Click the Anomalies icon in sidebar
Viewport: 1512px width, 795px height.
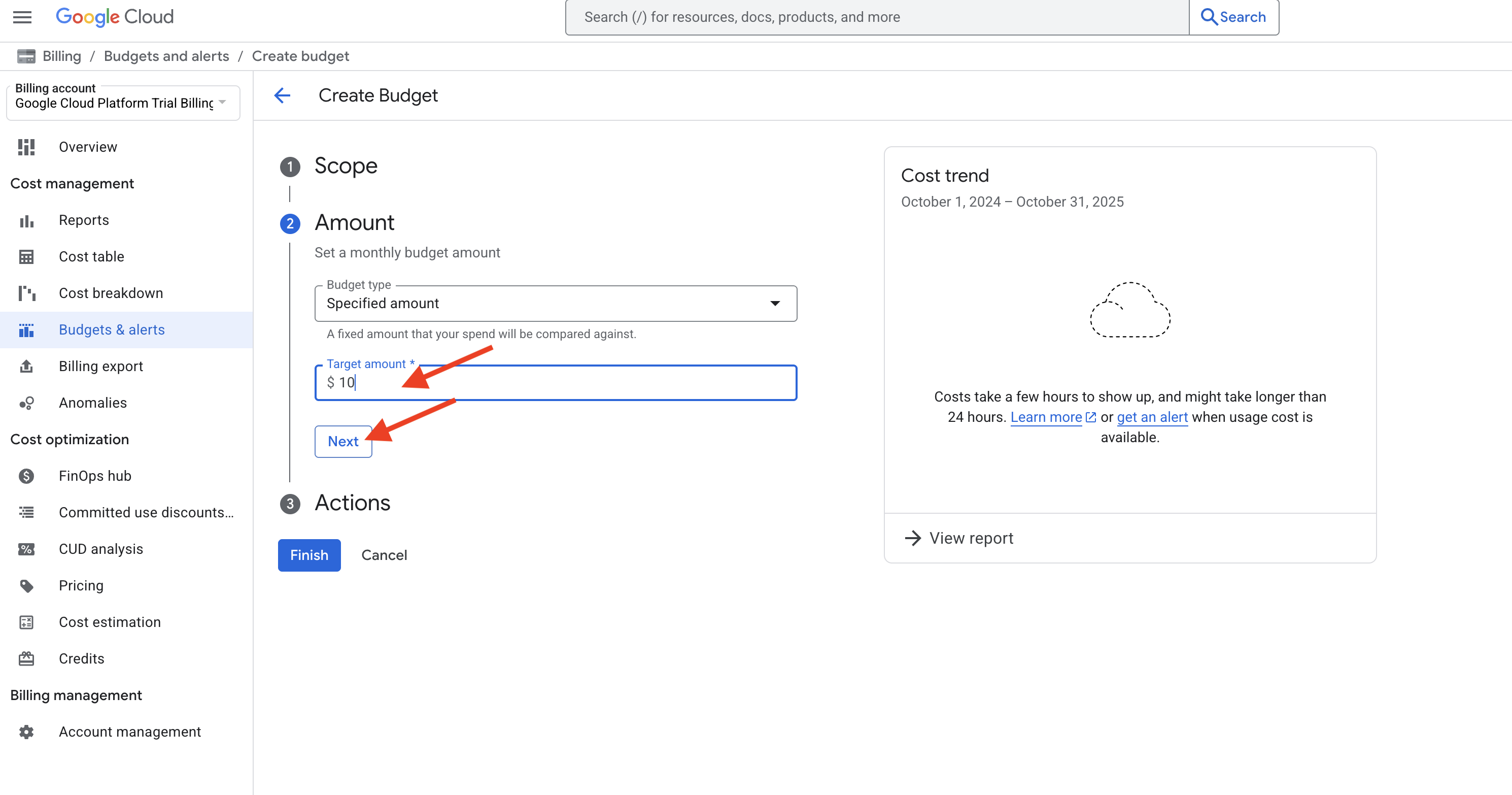(26, 403)
